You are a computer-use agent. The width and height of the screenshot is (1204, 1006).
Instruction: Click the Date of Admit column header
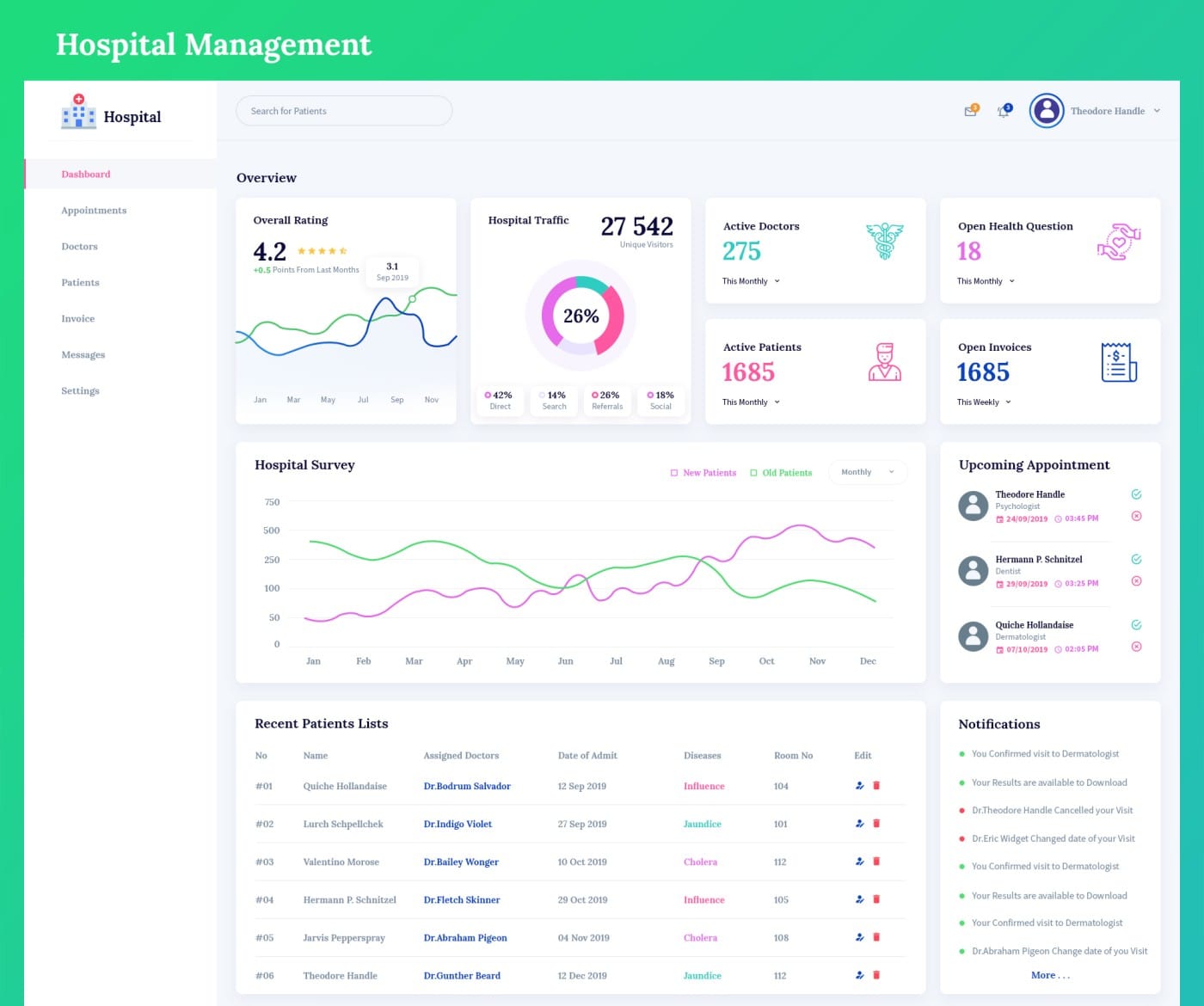[x=587, y=755]
